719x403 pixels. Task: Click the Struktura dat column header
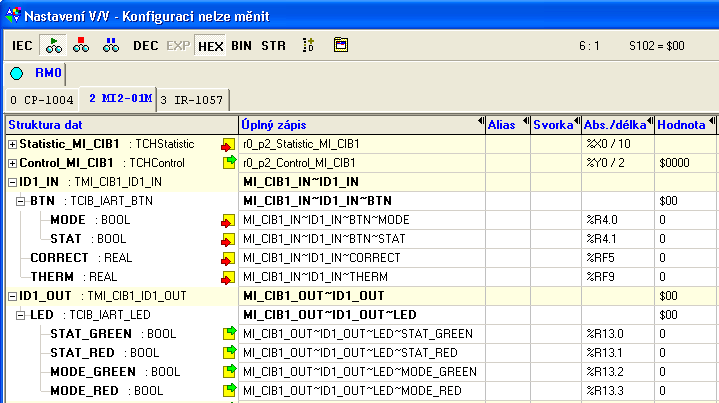tap(122, 125)
